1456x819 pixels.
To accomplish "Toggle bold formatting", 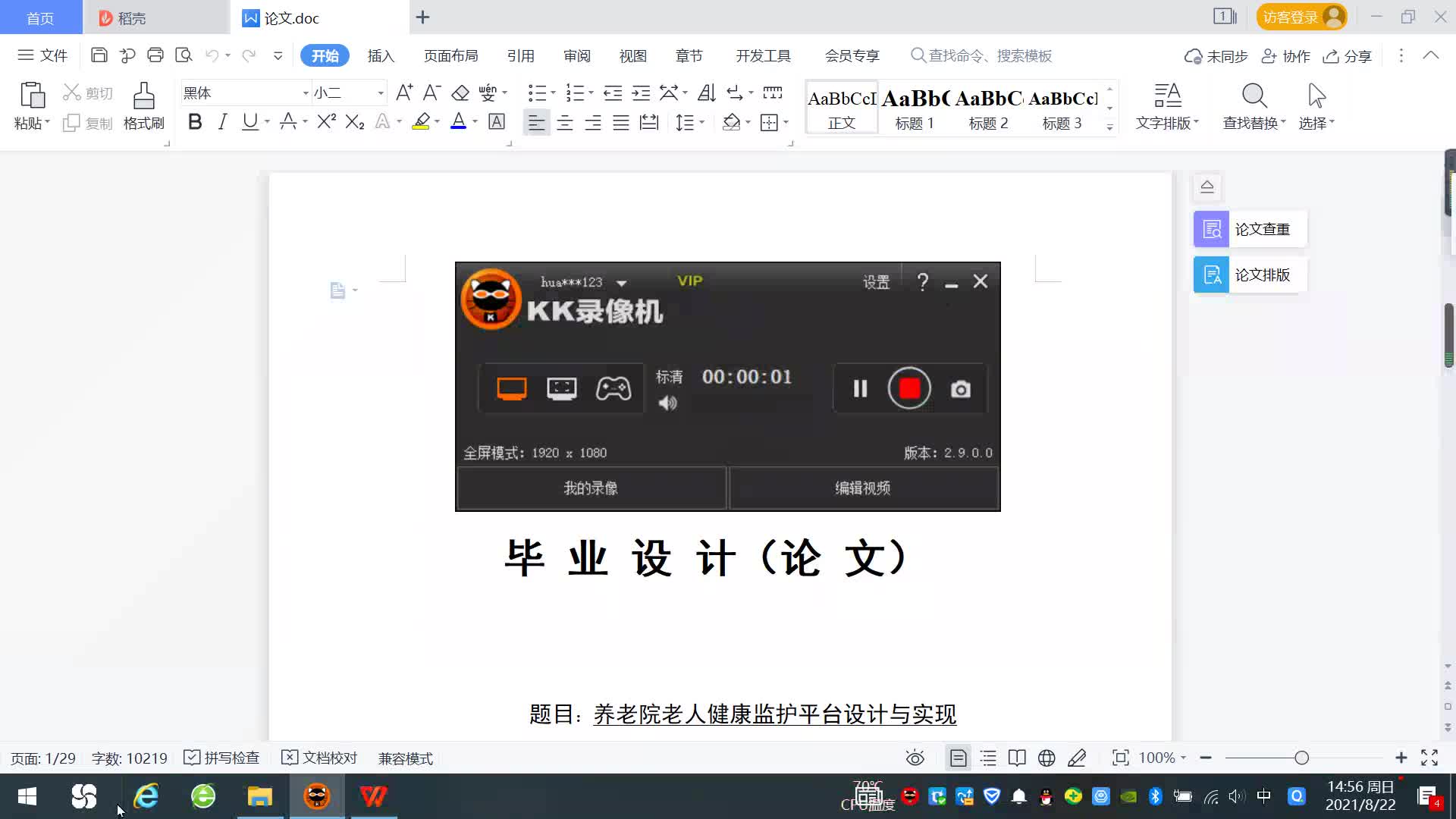I will [195, 122].
